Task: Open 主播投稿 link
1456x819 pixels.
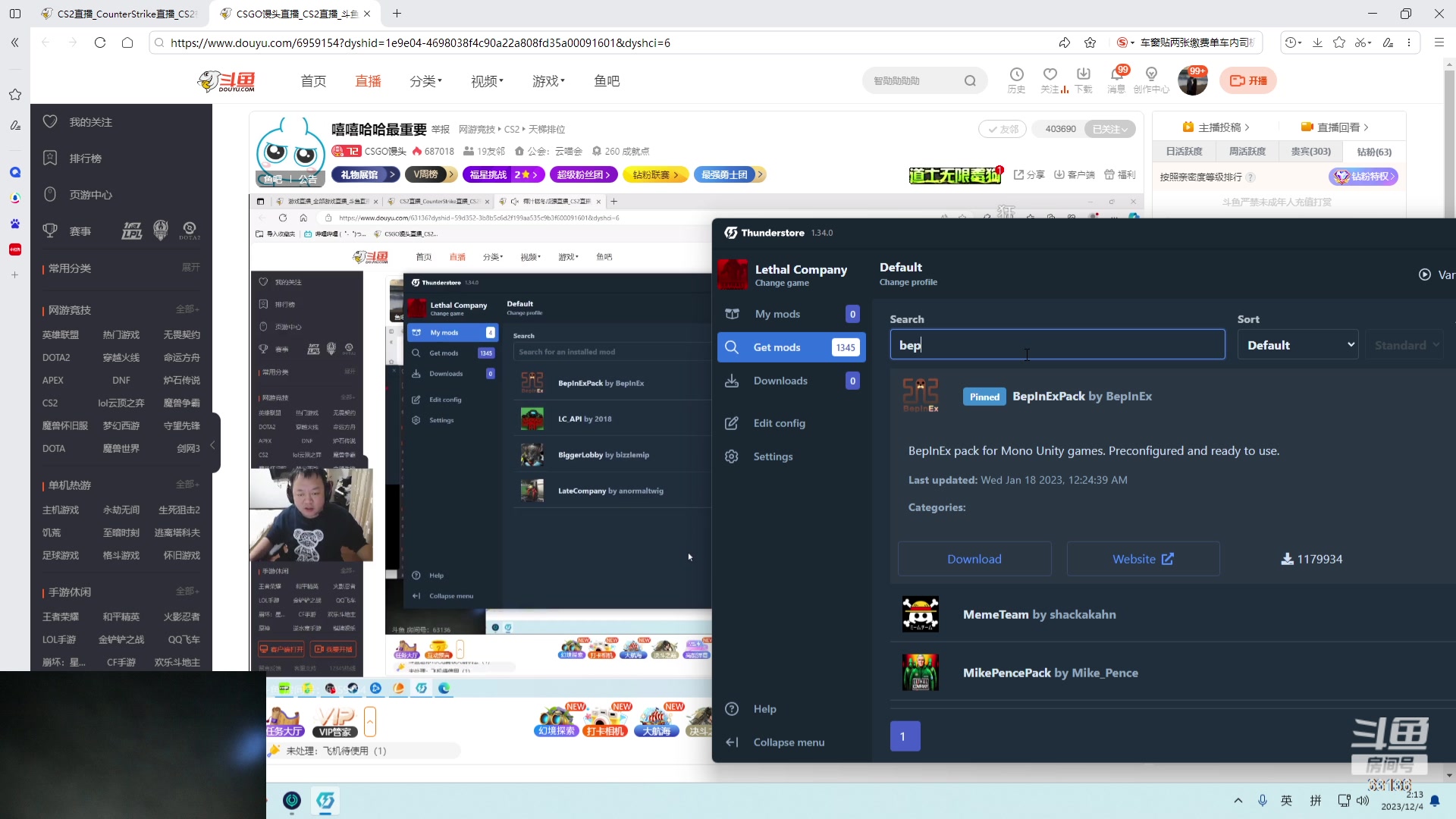Action: click(1216, 127)
